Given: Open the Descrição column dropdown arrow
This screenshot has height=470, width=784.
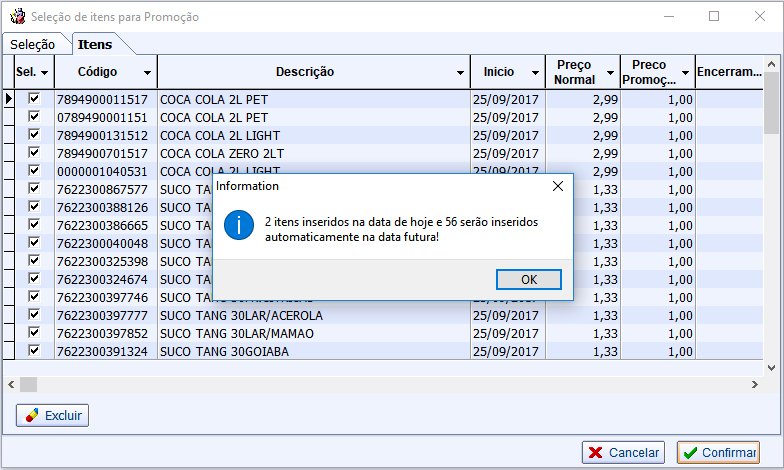Looking at the screenshot, I should 460,73.
